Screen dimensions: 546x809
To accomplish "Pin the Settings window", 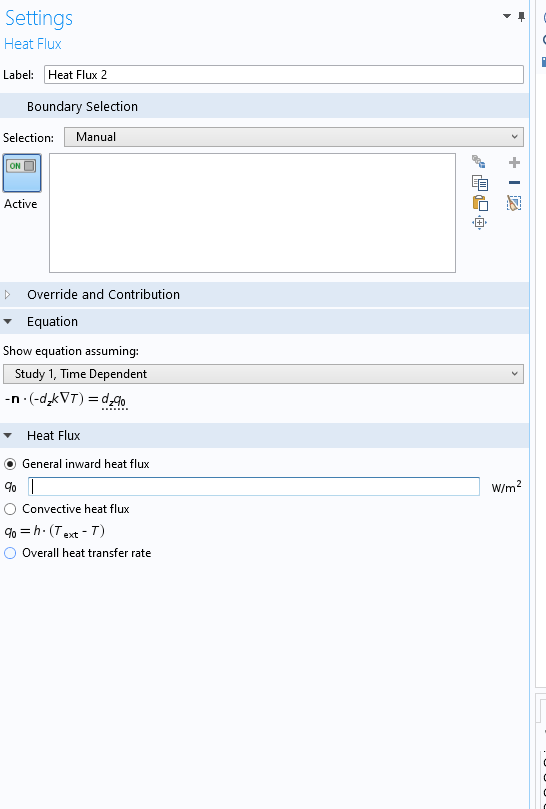I will click(522, 17).
